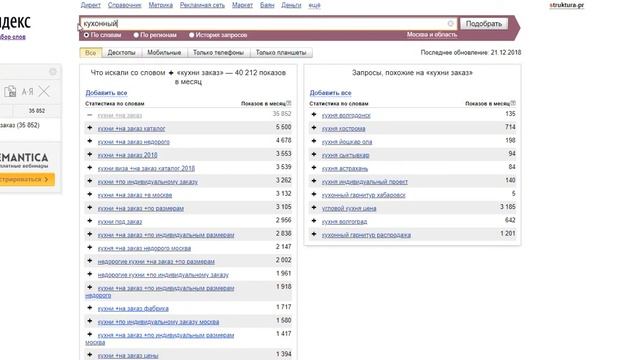640x360 pixels.
Task: Open 'Рекламная сеть' in the top navigation
Action: tap(202, 5)
